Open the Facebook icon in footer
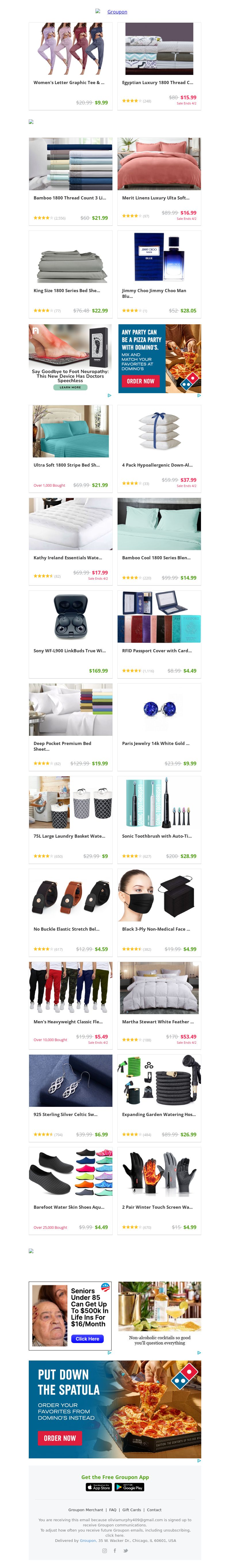This screenshot has width=230, height=1568. (115, 1550)
